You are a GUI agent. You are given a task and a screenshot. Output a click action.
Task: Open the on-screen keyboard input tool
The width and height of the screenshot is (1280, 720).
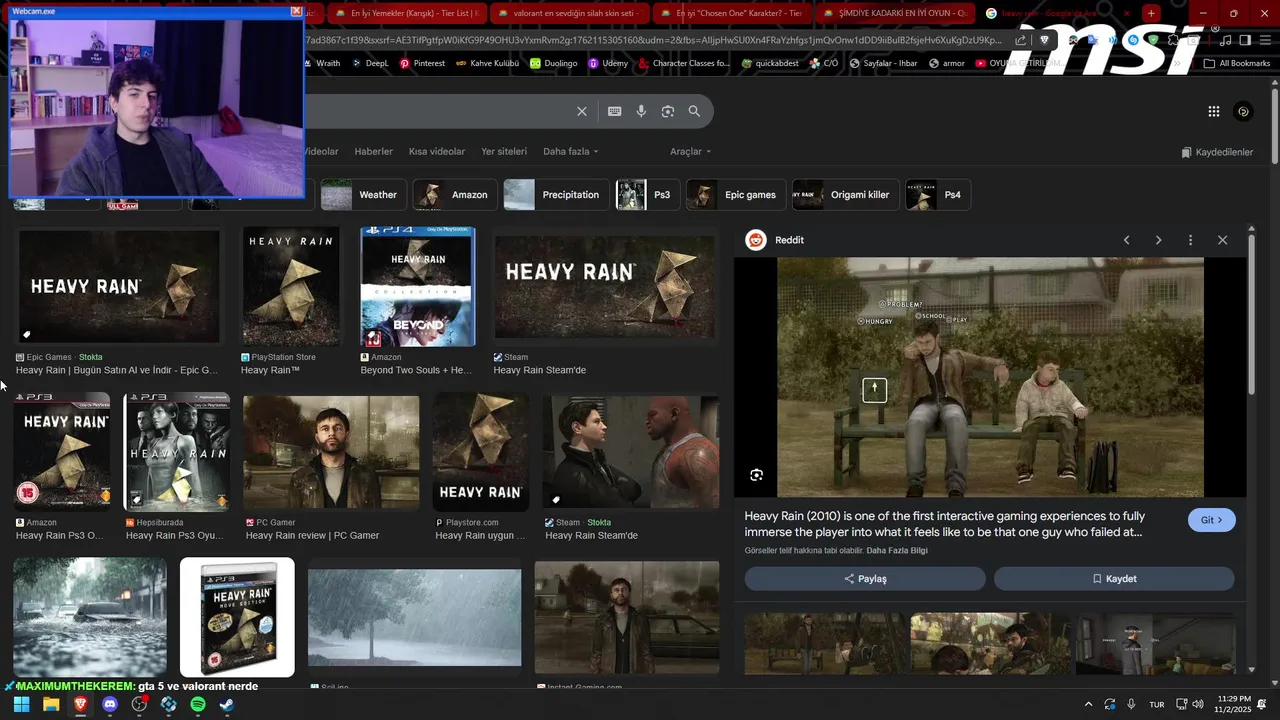[614, 111]
